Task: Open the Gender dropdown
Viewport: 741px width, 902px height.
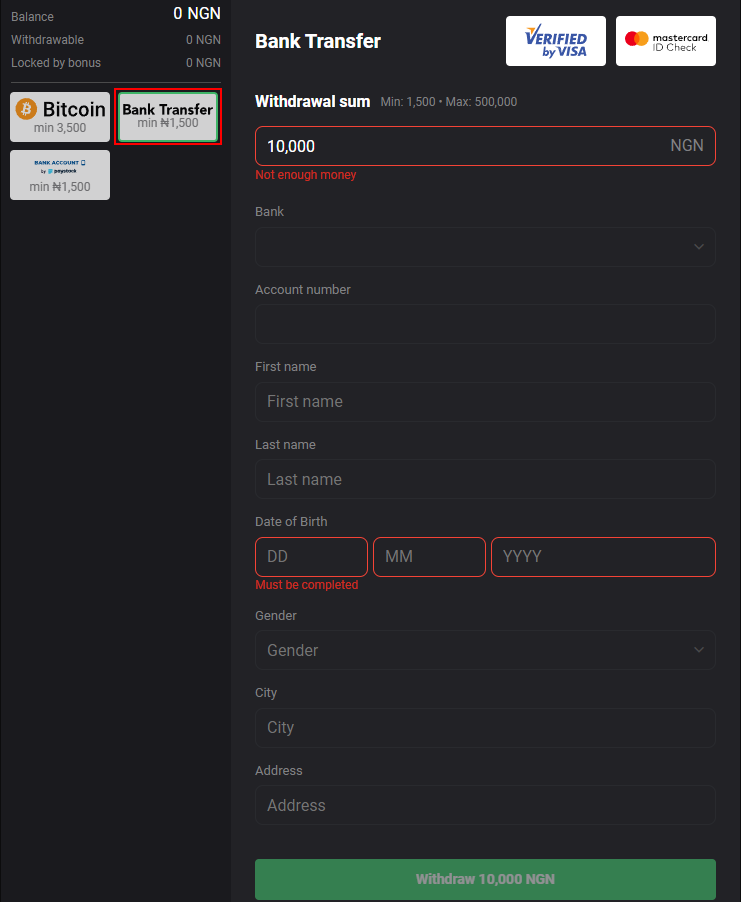Action: (485, 650)
